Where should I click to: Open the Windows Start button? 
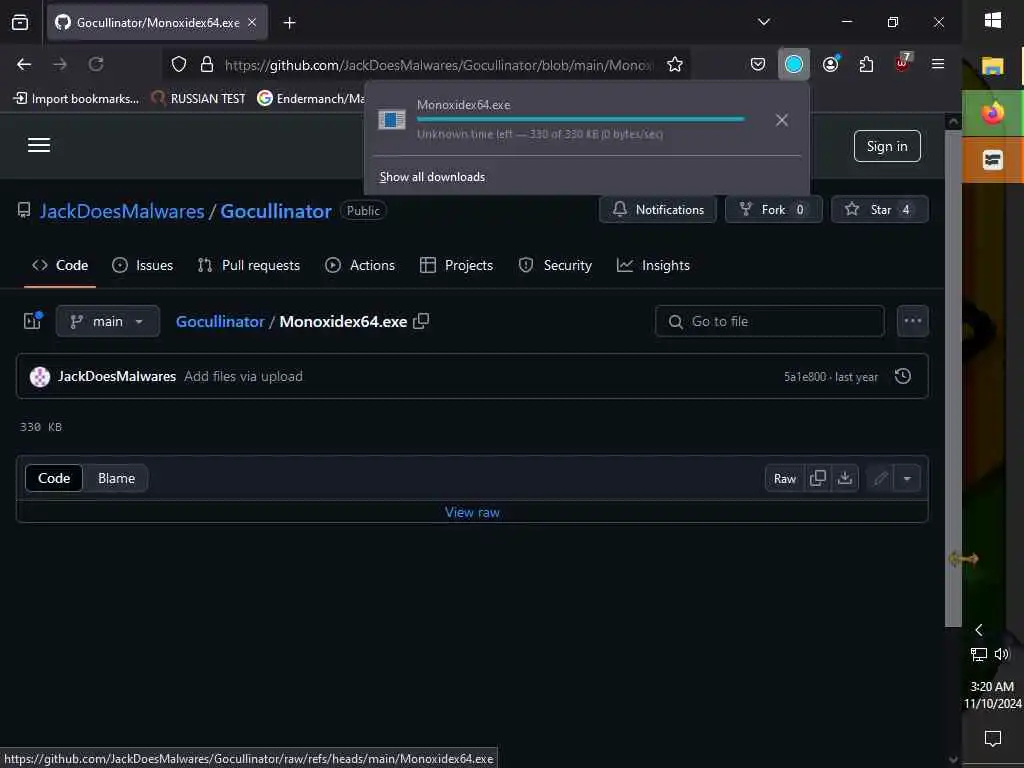(x=993, y=21)
